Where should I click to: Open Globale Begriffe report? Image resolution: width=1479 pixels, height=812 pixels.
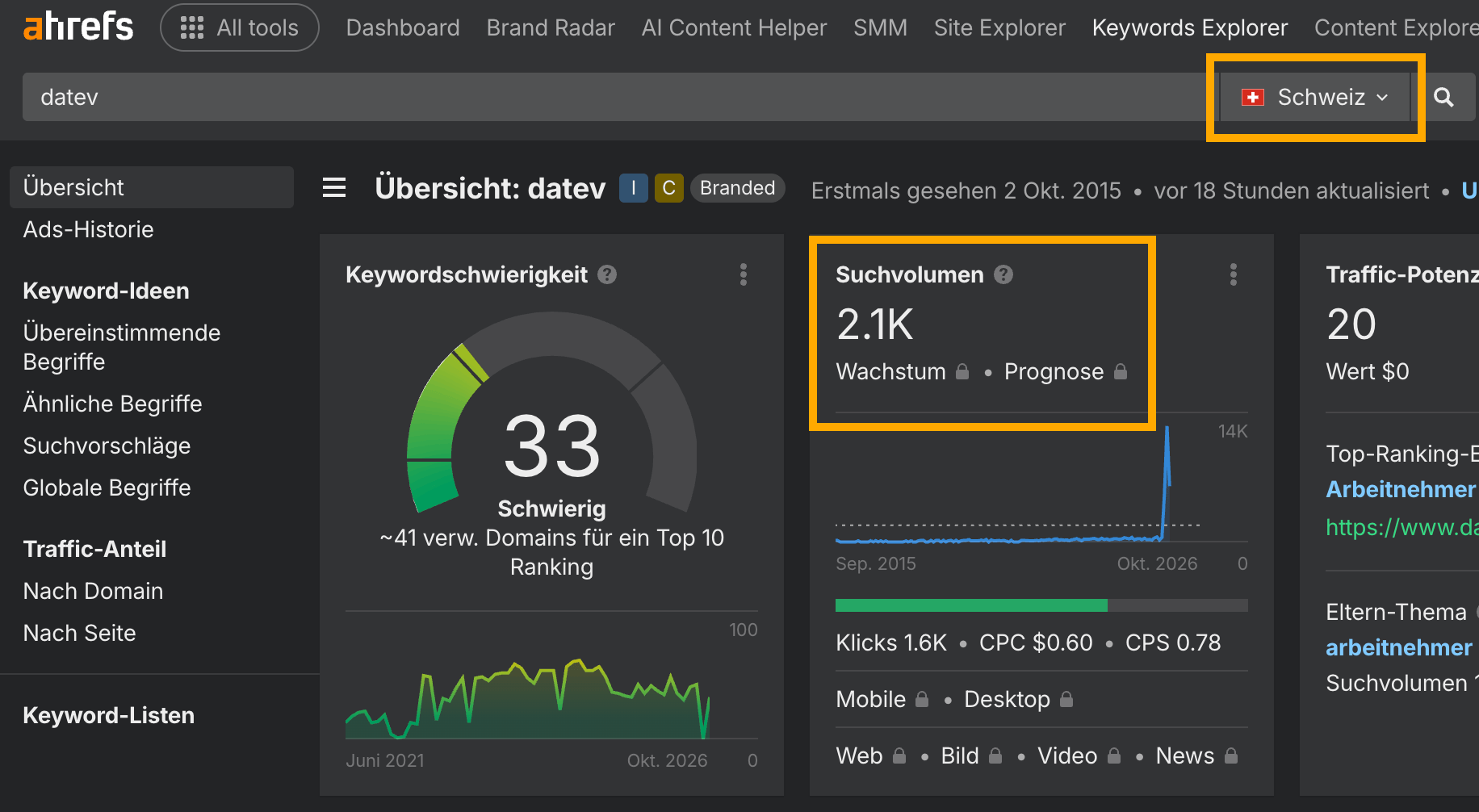pos(107,488)
